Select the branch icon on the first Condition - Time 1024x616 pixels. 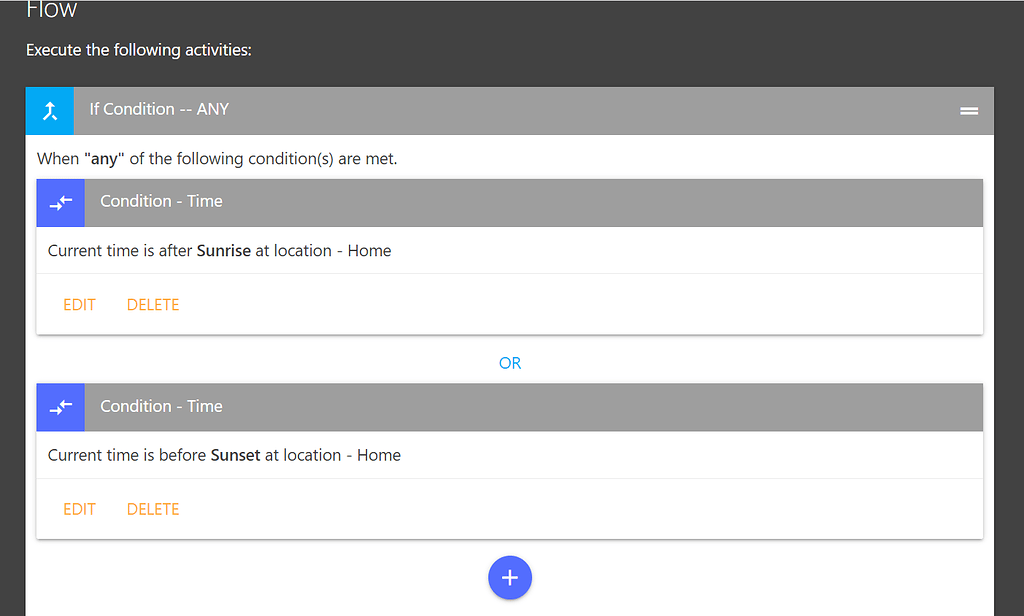pyautogui.click(x=60, y=202)
